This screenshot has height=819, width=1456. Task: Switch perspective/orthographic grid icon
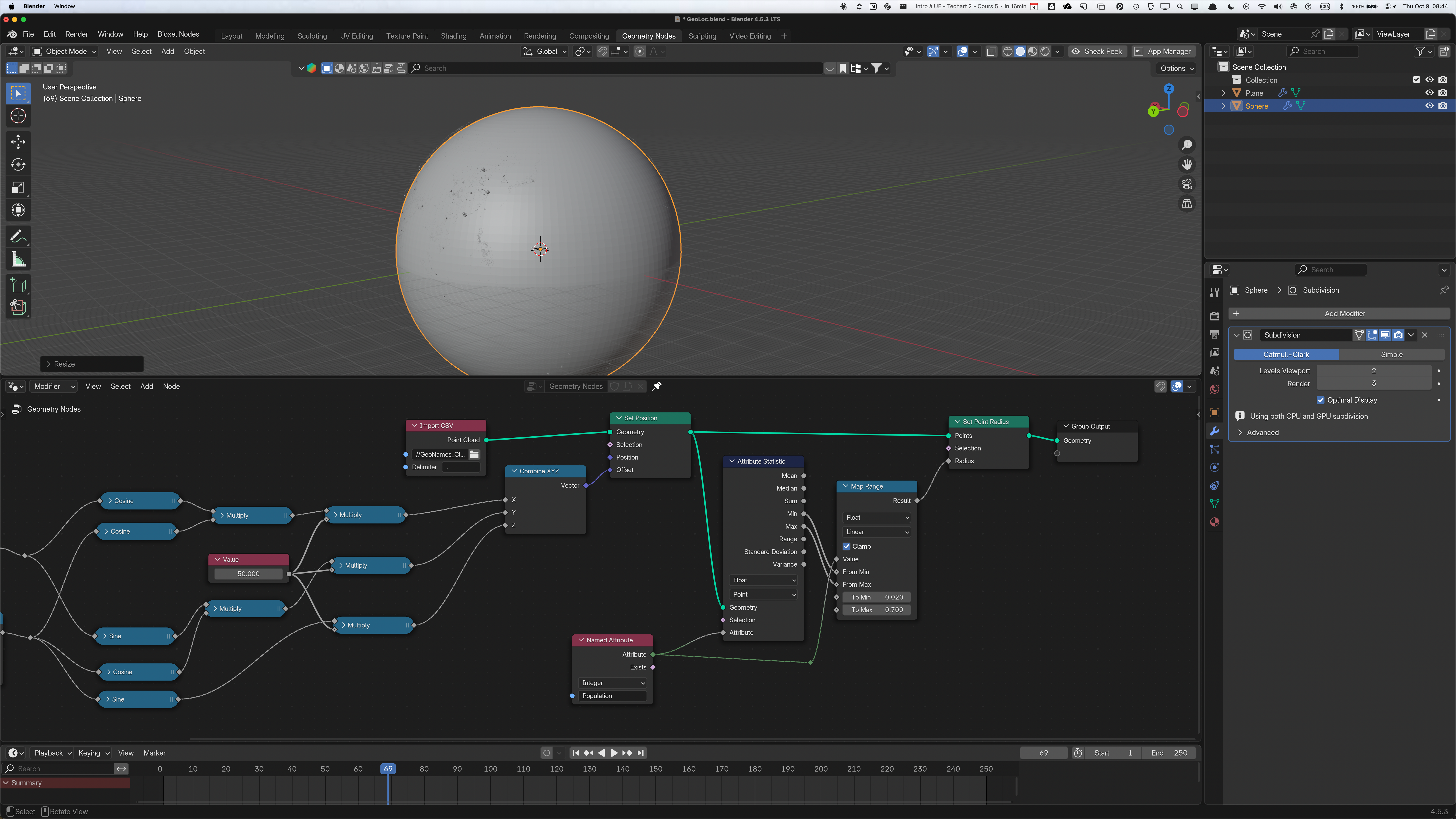(1187, 203)
